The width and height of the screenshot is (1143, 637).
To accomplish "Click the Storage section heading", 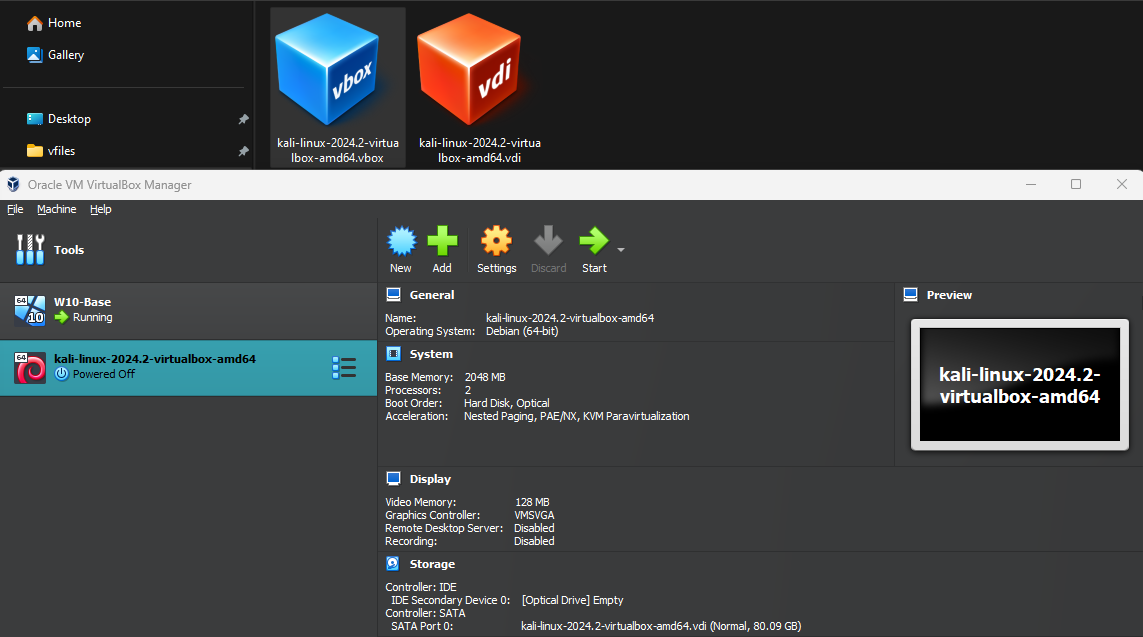I will 432,564.
